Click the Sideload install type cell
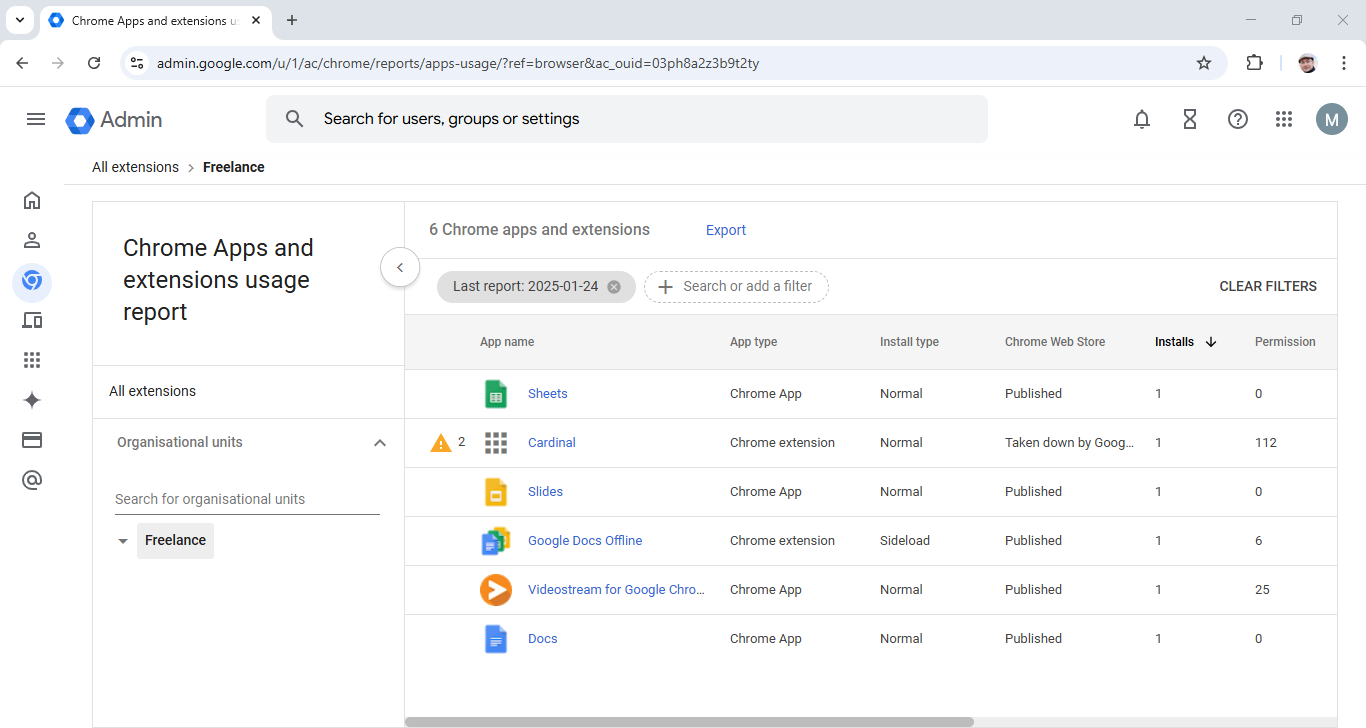 point(905,541)
